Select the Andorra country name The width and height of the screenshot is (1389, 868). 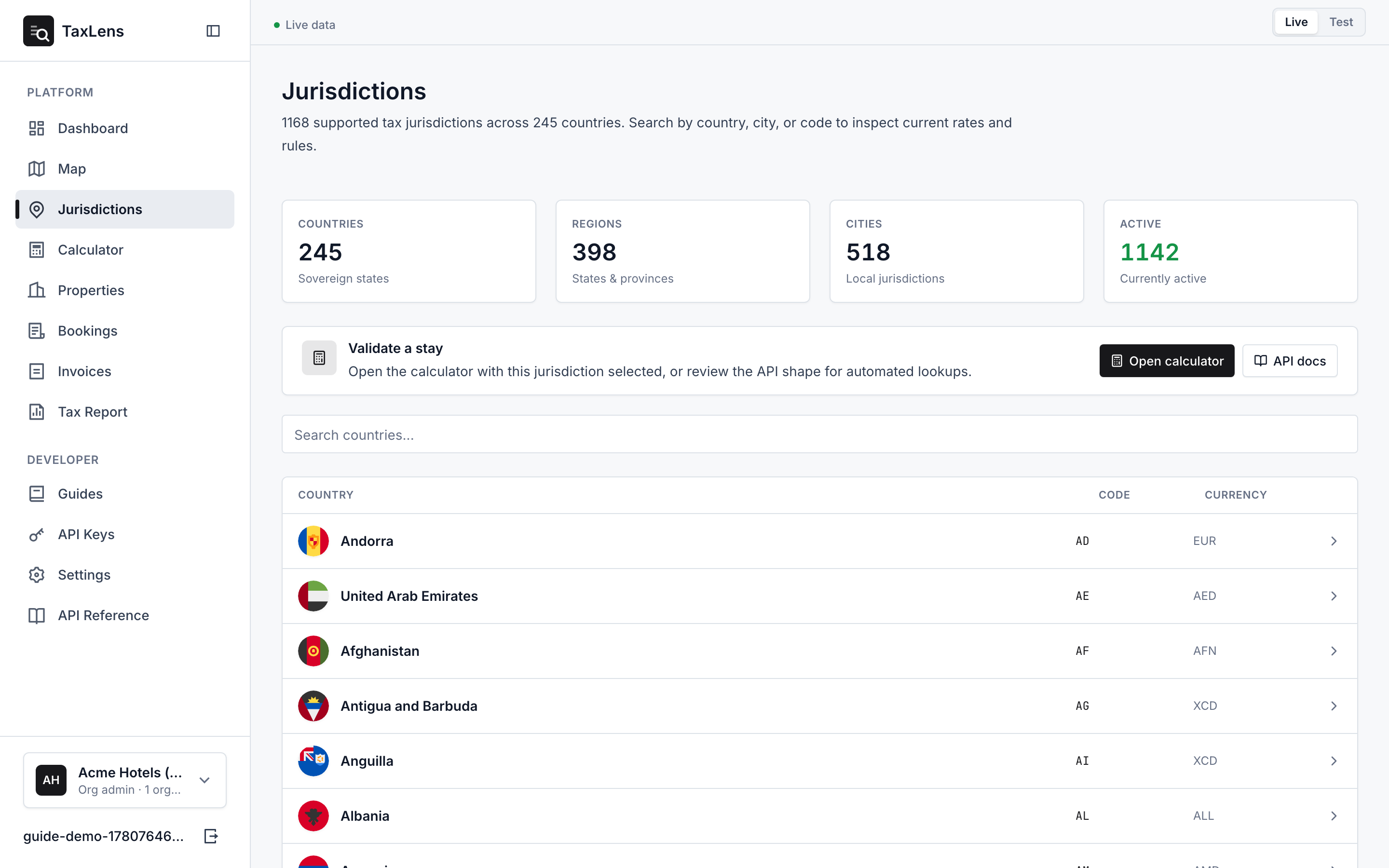[x=367, y=541]
